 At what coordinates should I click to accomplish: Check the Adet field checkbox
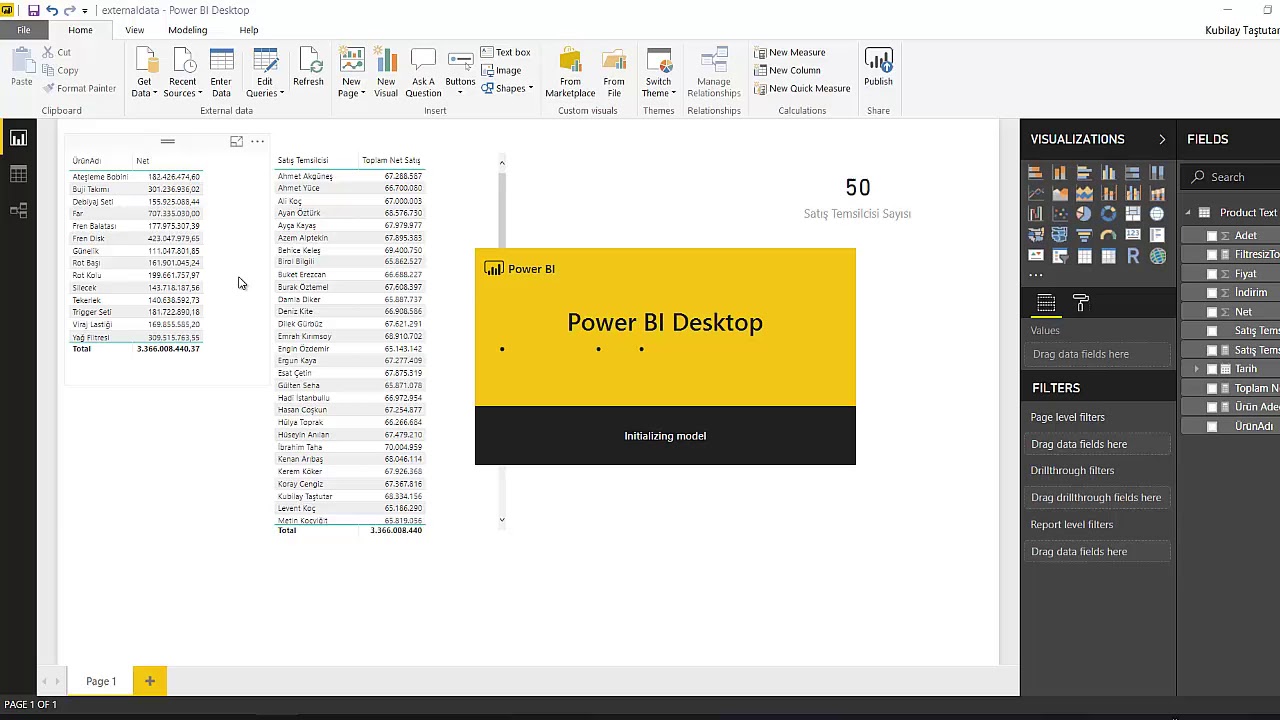tap(1212, 236)
